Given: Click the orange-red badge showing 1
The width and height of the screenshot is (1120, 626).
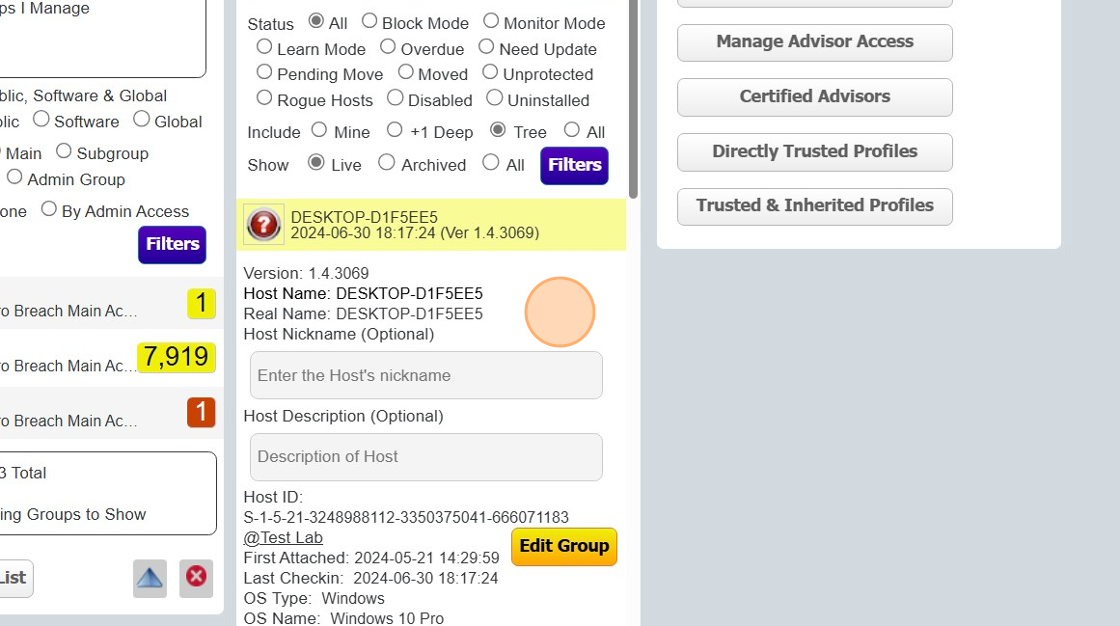Looking at the screenshot, I should (201, 412).
